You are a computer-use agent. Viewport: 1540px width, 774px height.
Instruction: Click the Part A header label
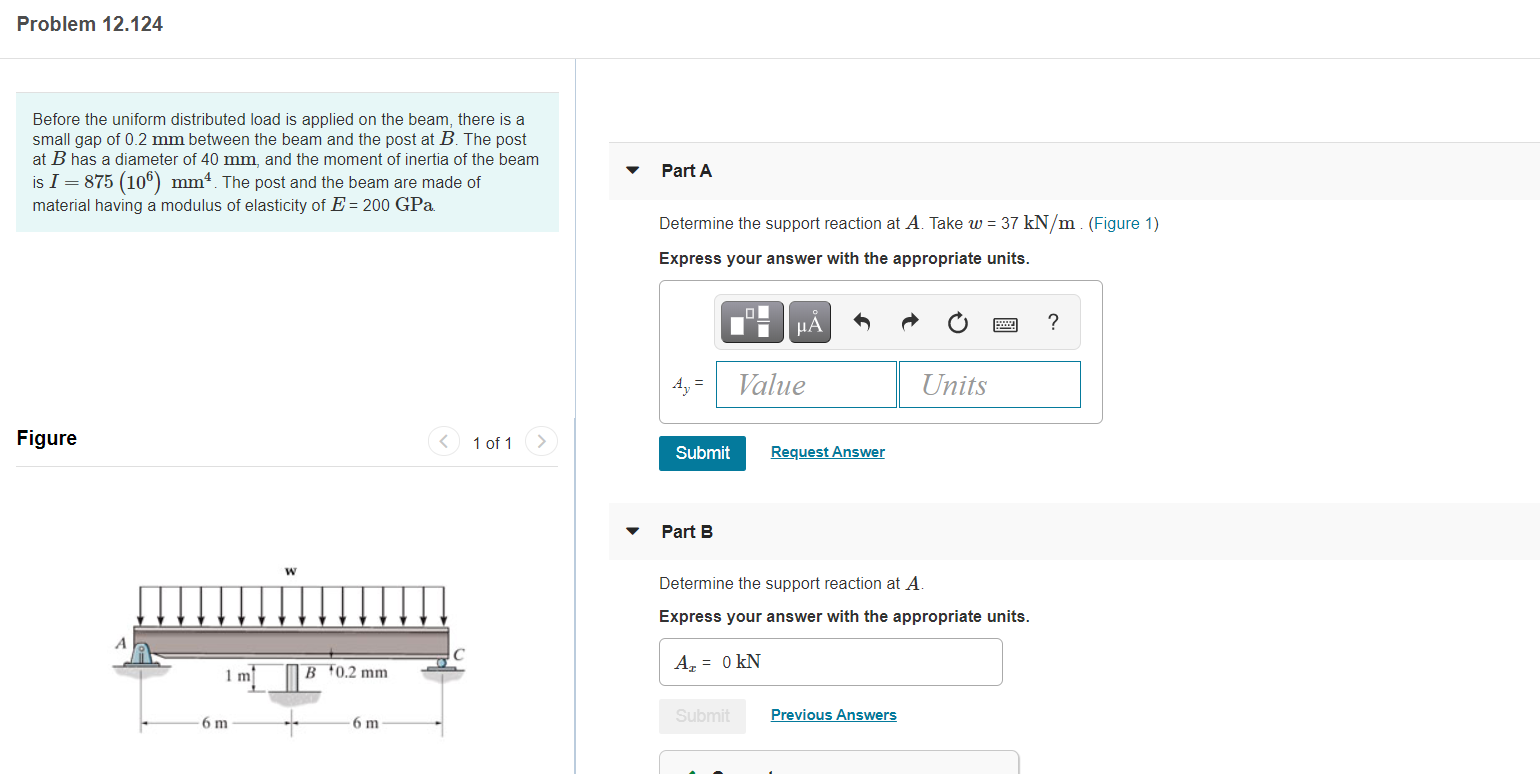686,170
